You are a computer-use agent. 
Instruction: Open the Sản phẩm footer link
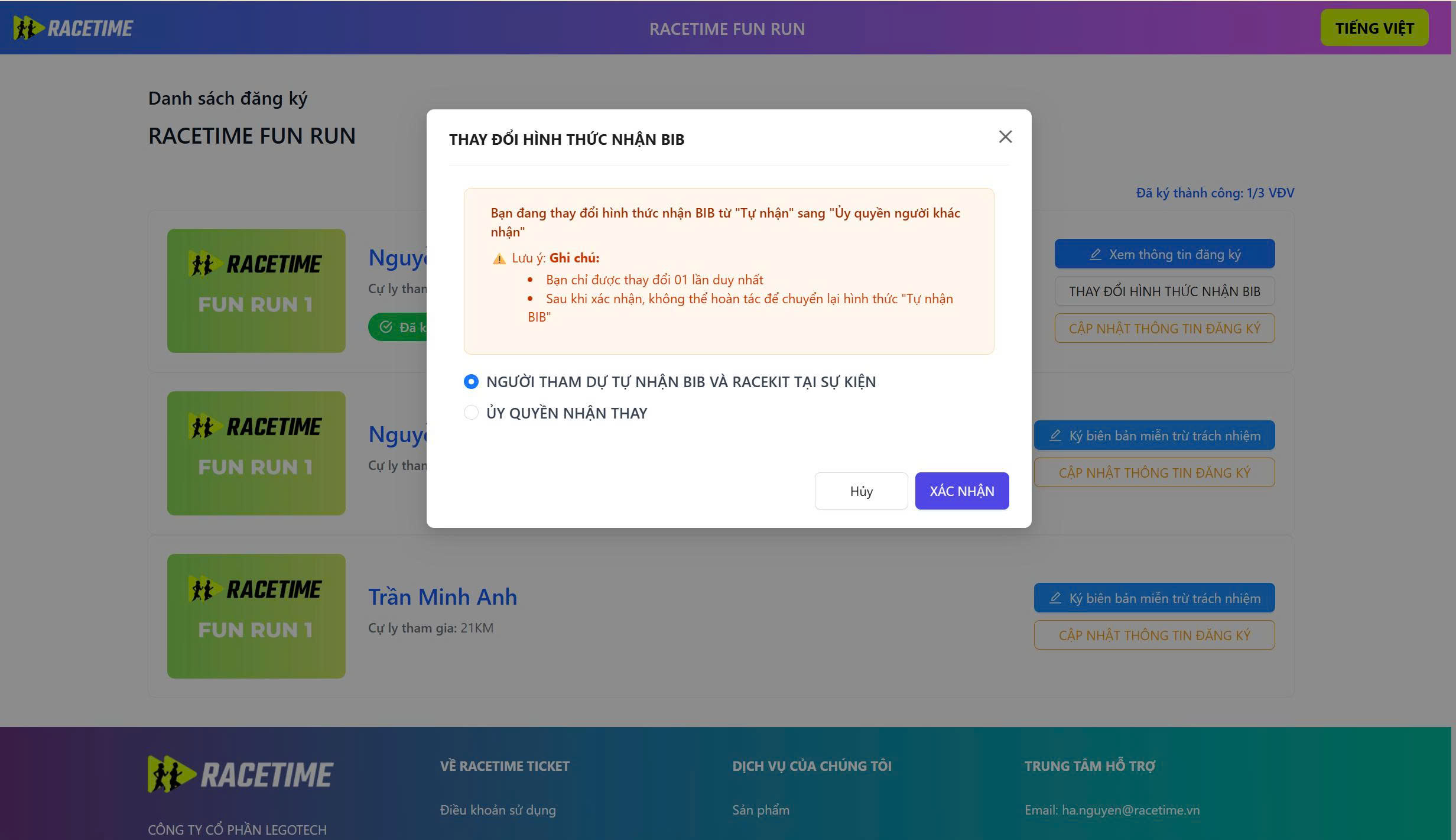tap(760, 810)
